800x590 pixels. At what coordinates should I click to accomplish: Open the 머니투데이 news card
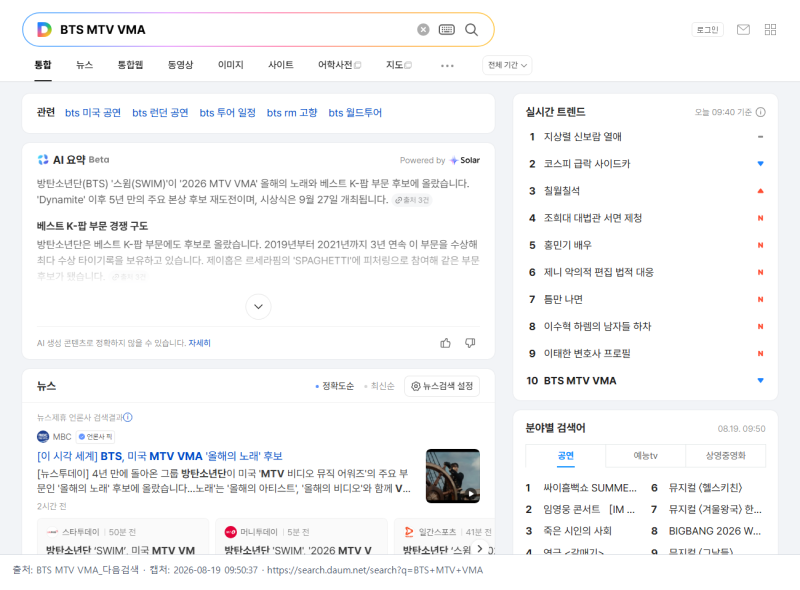pyautogui.click(x=301, y=537)
